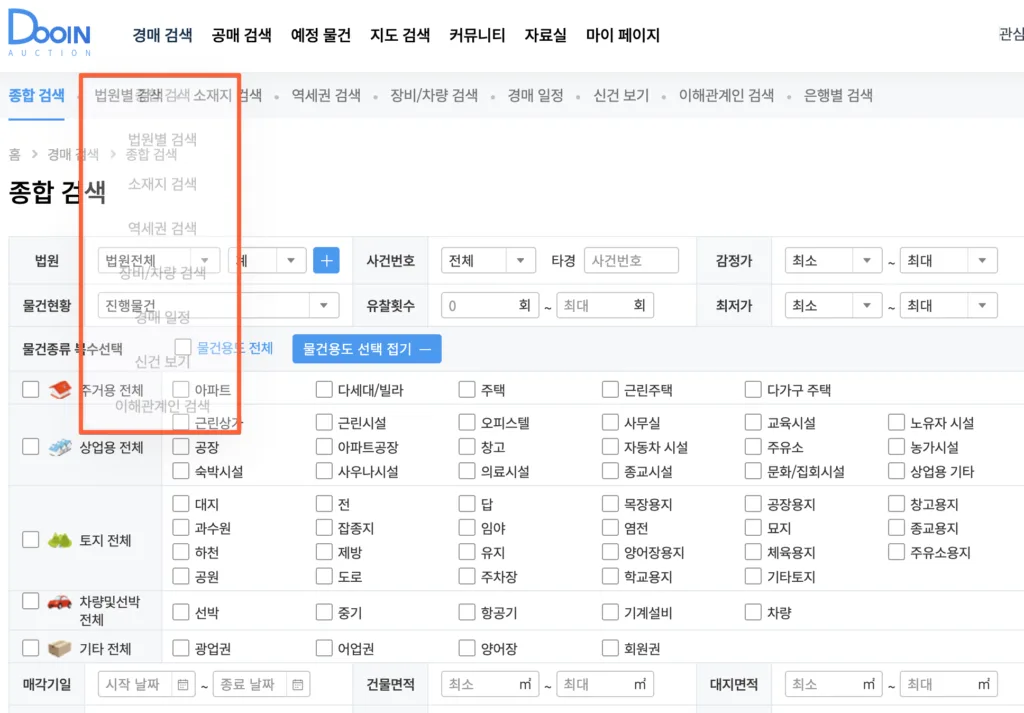Switch to the 신건 보기 tab in the submenu bar
Image resolution: width=1024 pixels, height=713 pixels.
click(621, 95)
